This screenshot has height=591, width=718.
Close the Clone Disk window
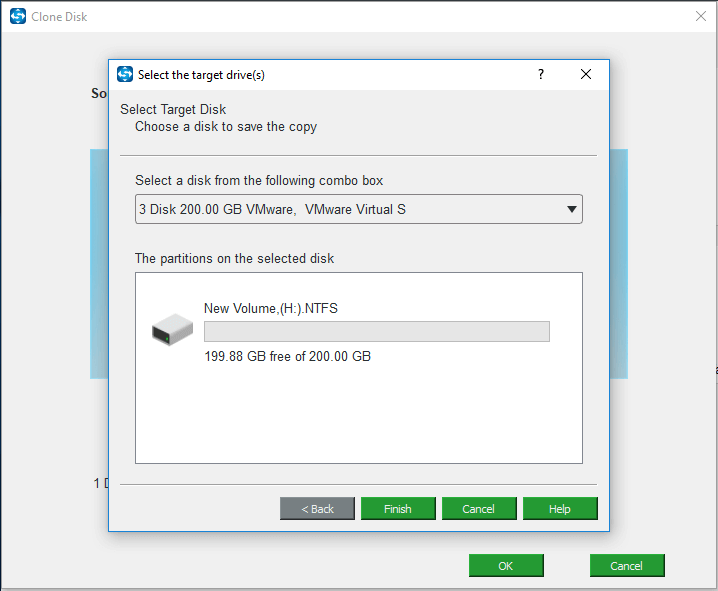[701, 16]
